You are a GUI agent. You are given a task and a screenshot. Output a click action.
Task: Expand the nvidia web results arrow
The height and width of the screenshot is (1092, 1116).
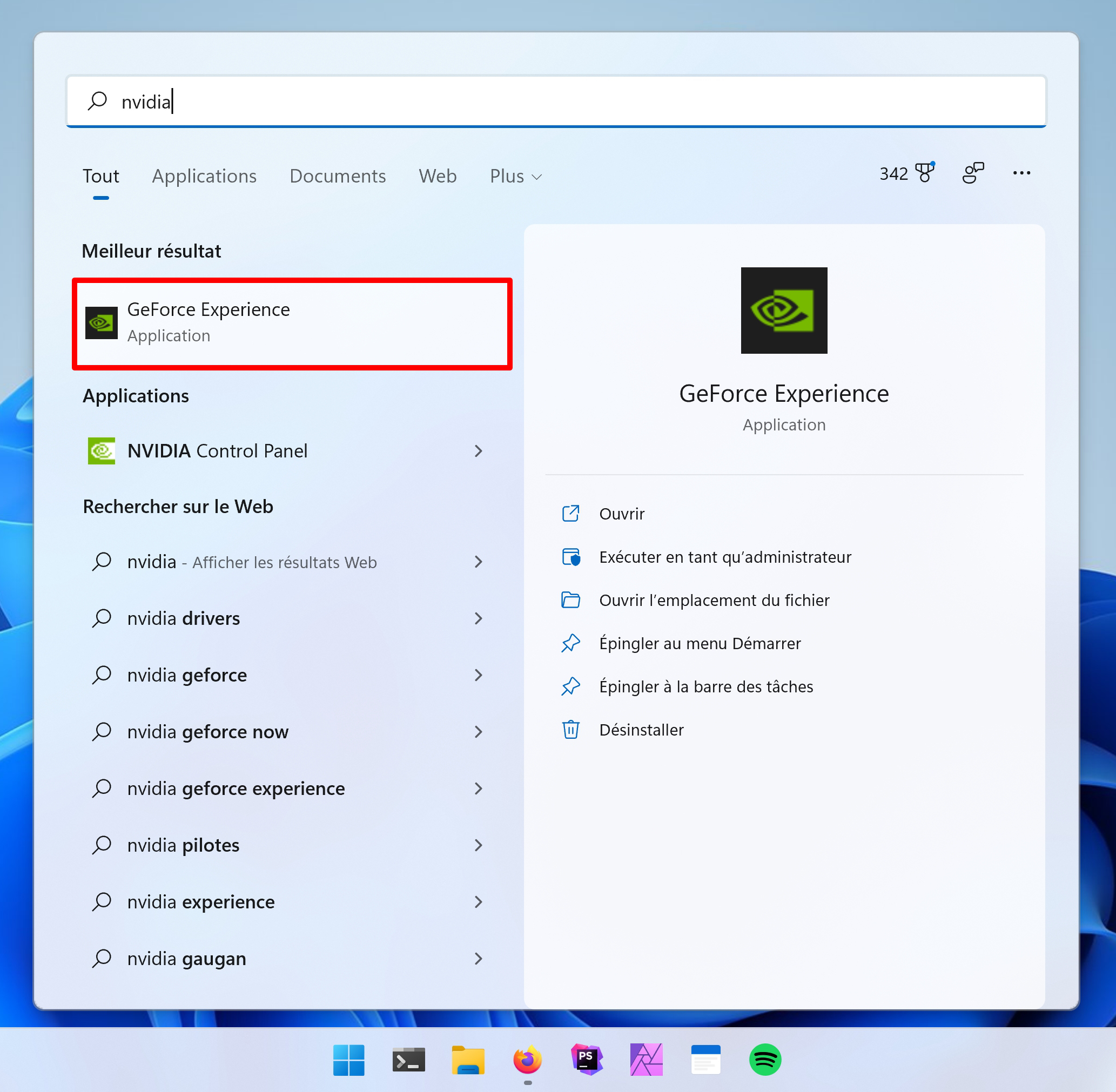coord(479,562)
